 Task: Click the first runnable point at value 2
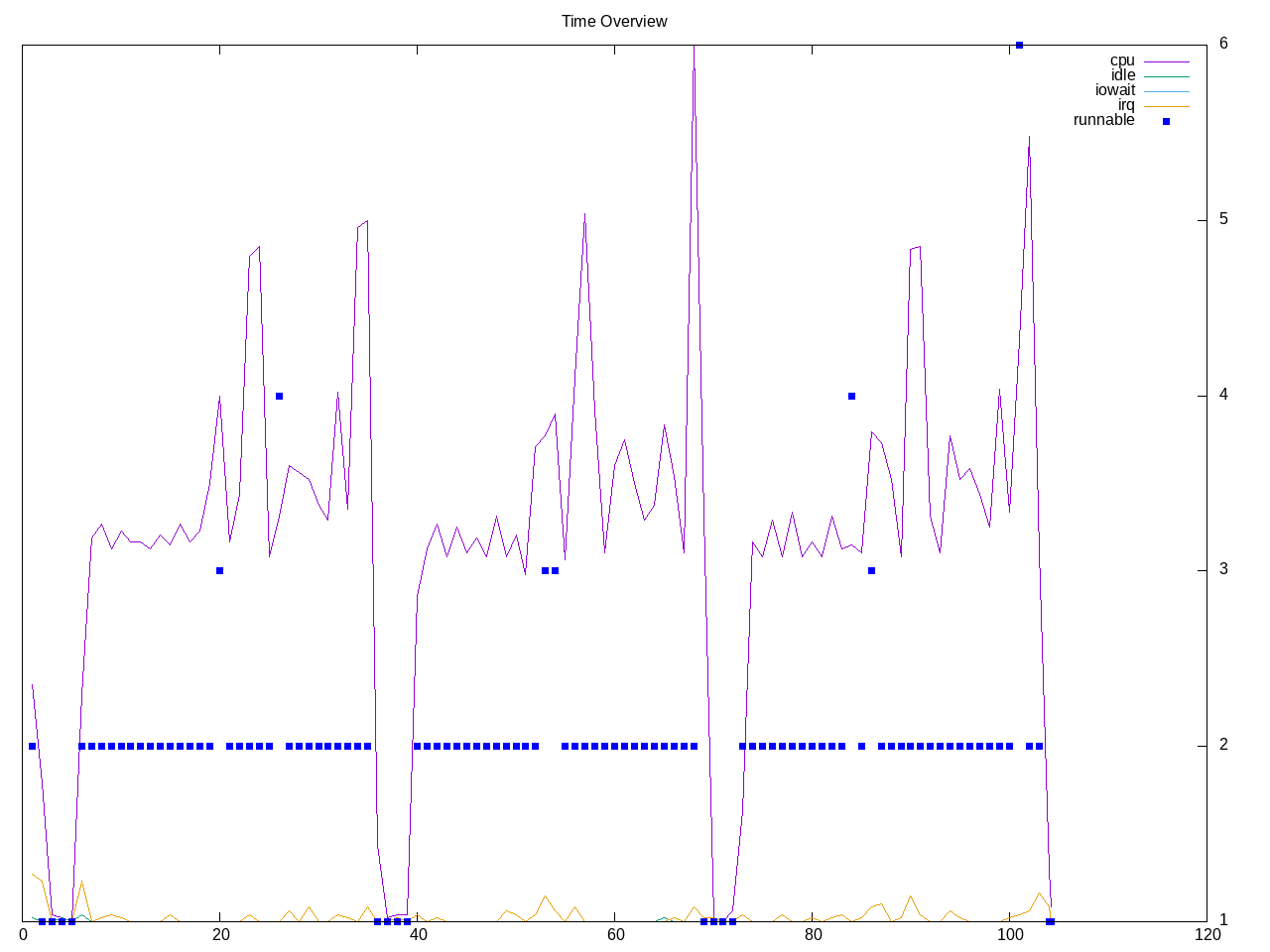tap(32, 746)
